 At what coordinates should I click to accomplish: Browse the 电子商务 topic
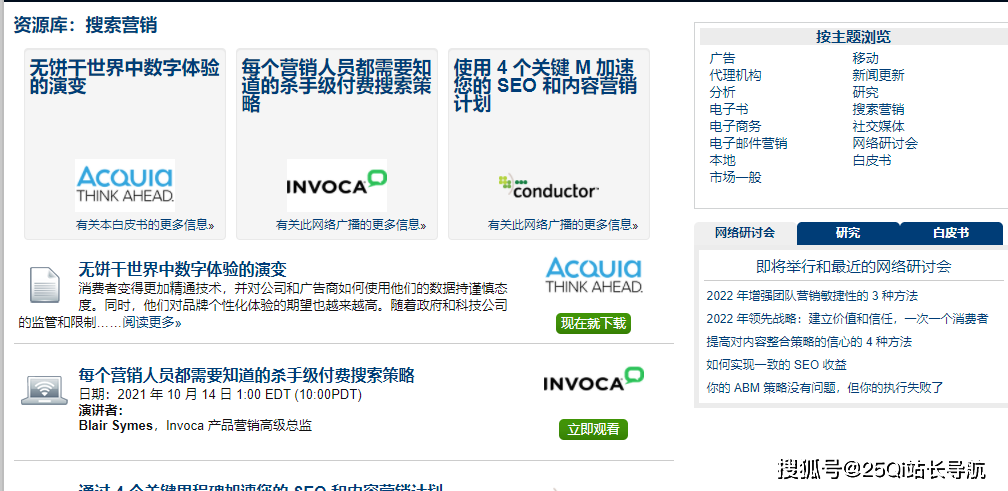click(x=735, y=126)
